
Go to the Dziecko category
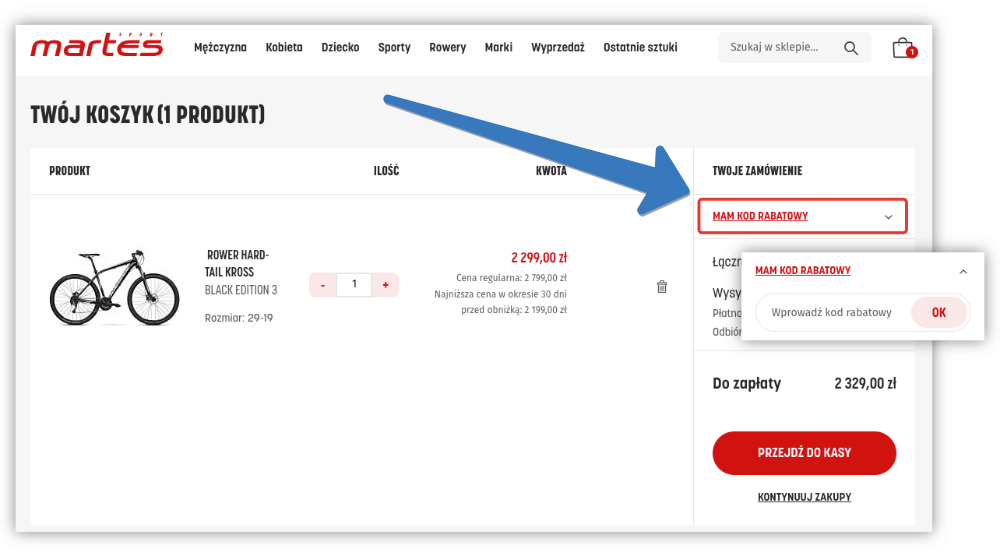(x=340, y=48)
